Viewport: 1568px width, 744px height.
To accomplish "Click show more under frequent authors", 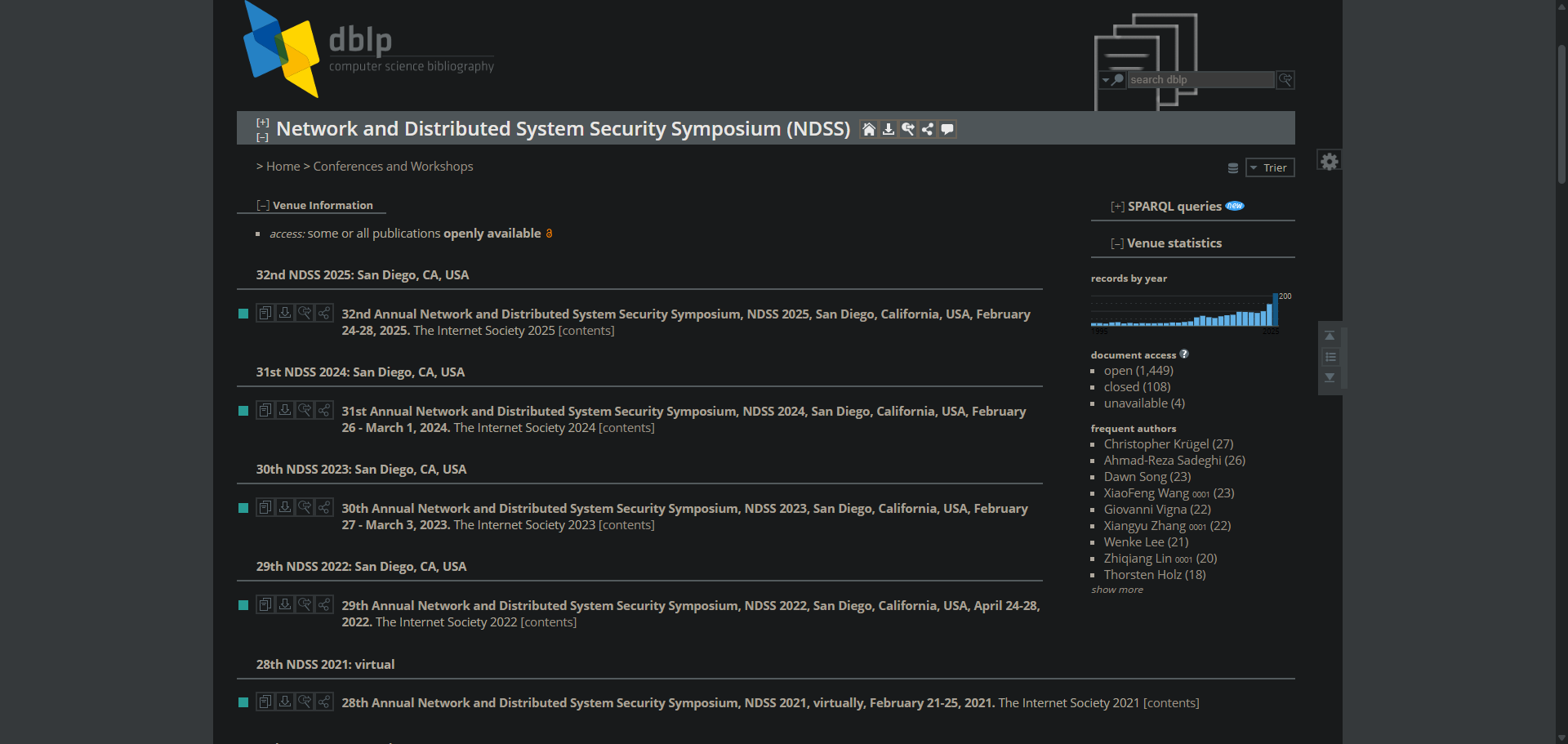I will point(1116,590).
